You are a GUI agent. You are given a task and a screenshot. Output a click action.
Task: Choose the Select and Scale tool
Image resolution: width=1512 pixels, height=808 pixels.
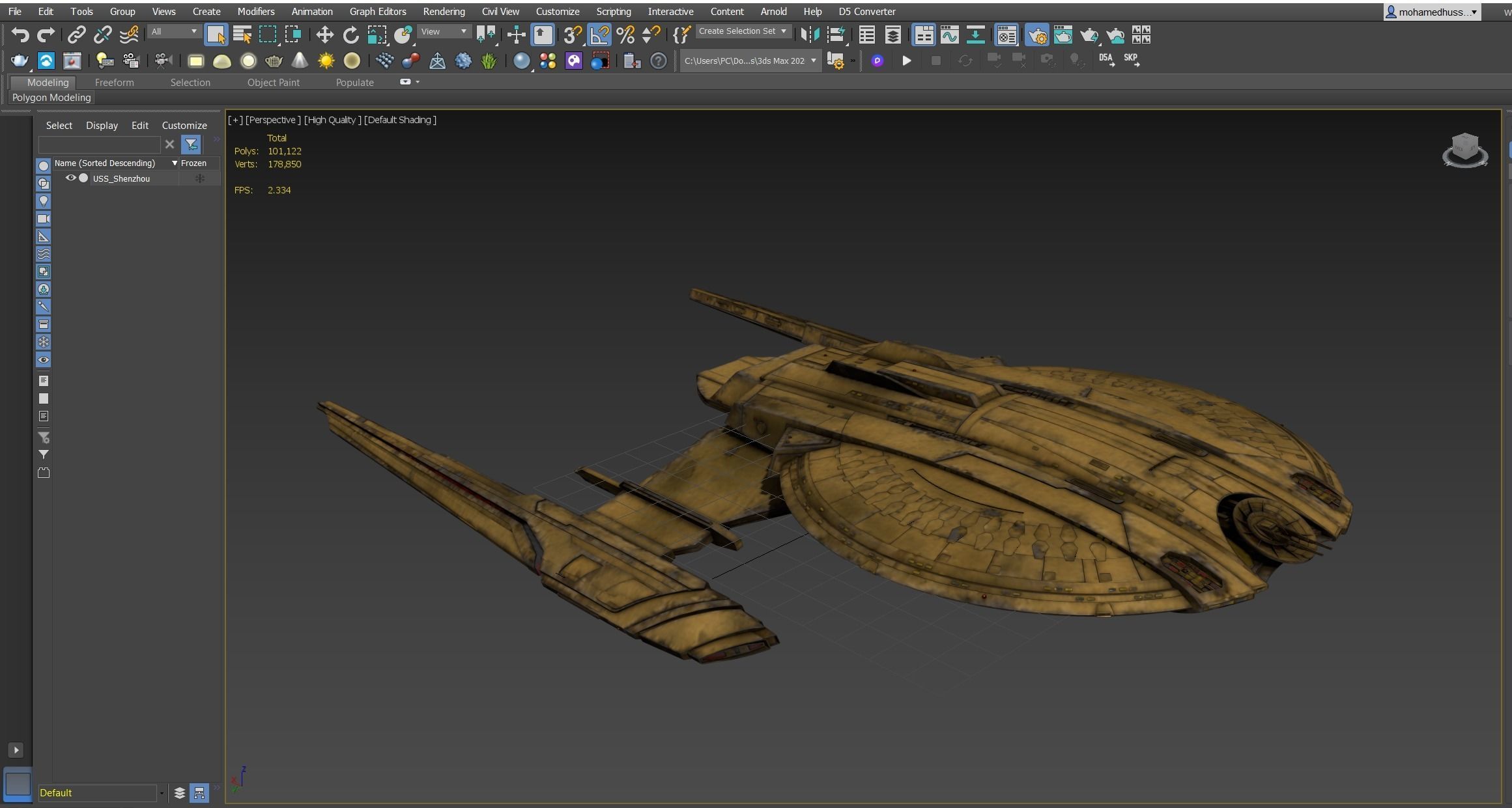point(377,35)
